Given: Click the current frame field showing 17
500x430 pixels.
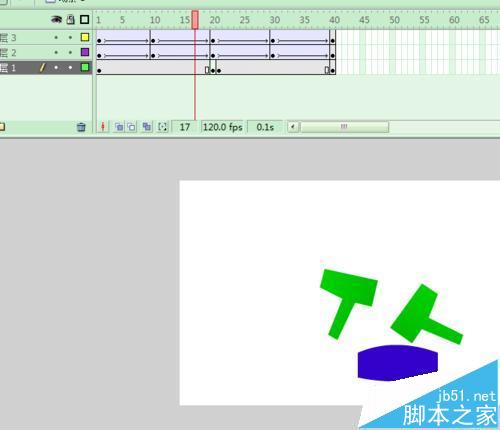Looking at the screenshot, I should 185,127.
